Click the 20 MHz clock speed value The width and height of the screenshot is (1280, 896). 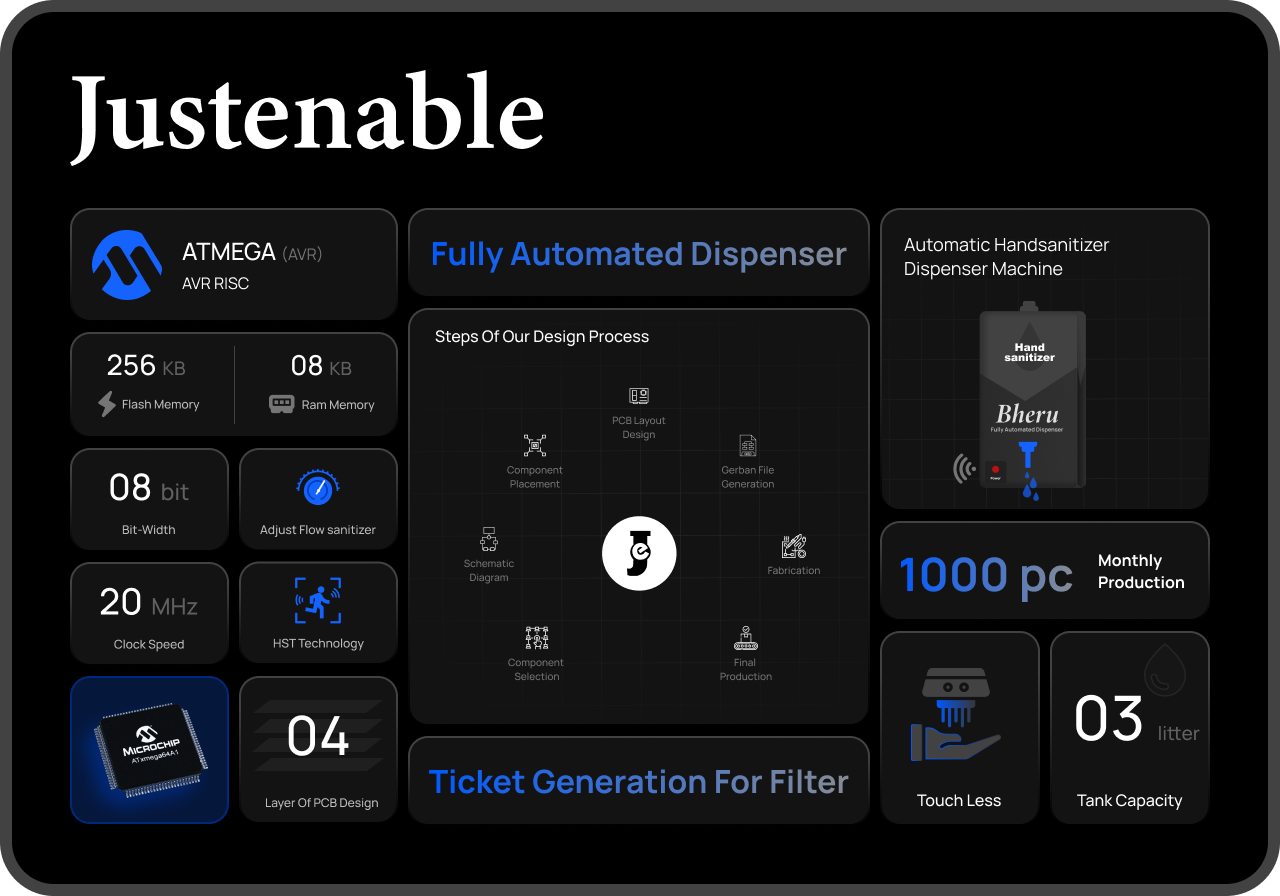[149, 603]
